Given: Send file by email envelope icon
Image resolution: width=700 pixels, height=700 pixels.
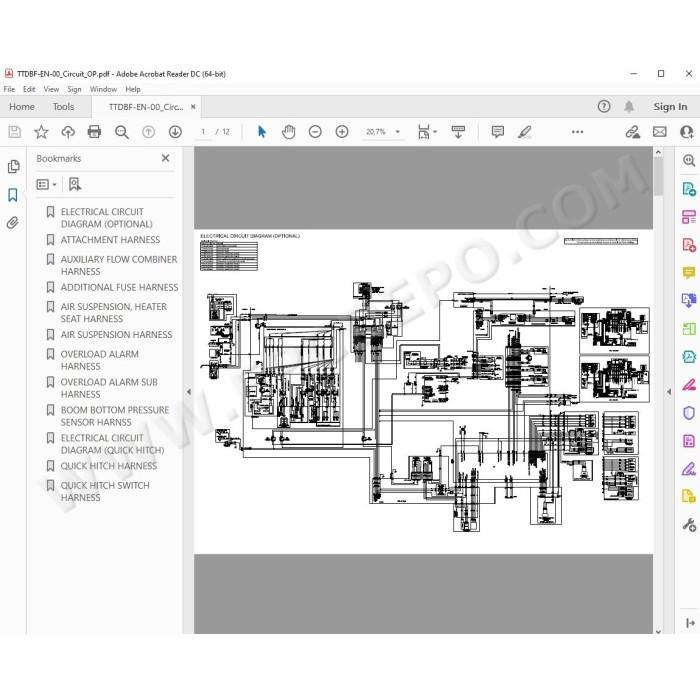Looking at the screenshot, I should [x=659, y=132].
